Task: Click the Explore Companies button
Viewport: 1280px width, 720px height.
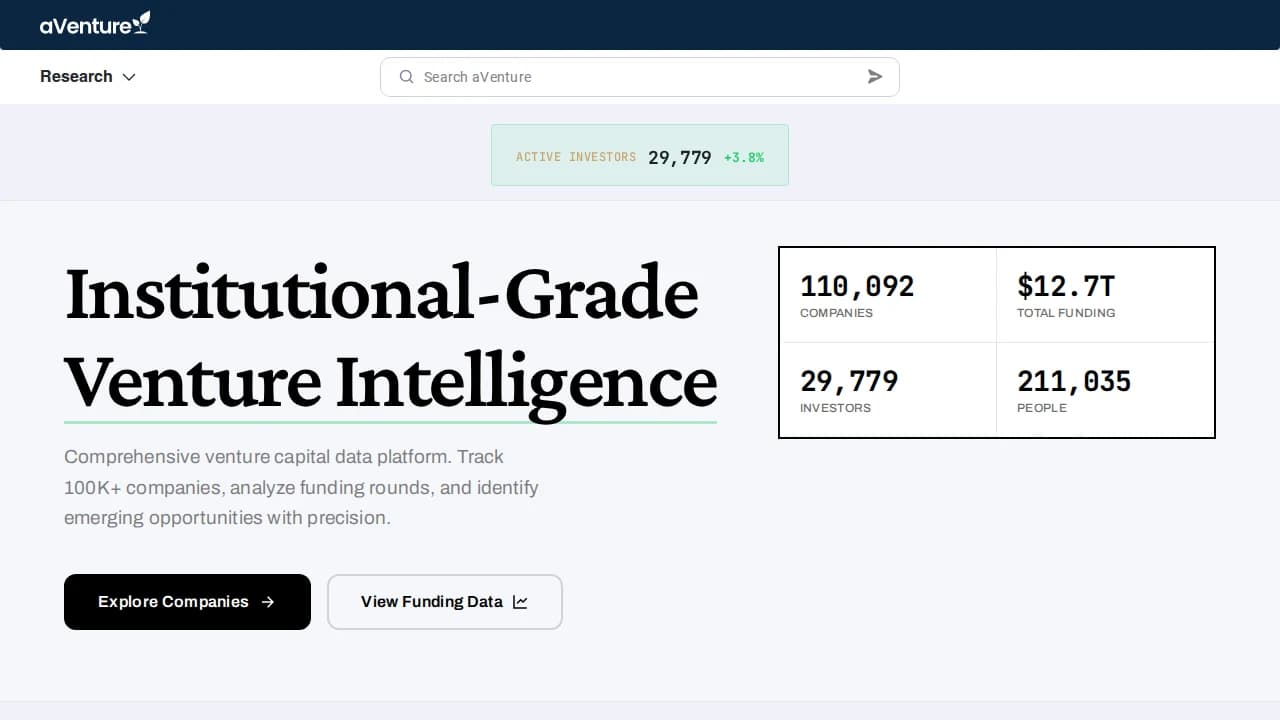Action: coord(187,602)
